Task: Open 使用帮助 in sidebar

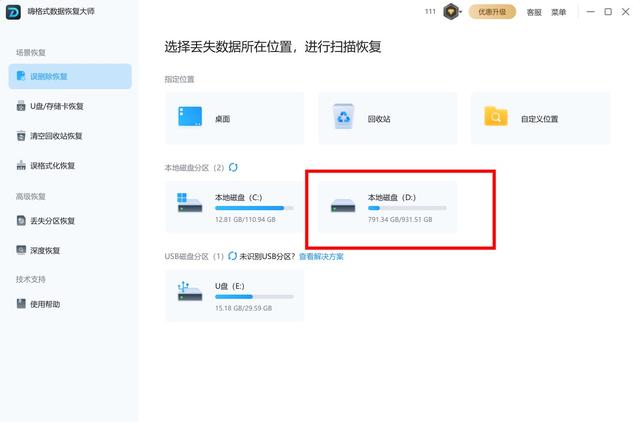Action: [70, 304]
